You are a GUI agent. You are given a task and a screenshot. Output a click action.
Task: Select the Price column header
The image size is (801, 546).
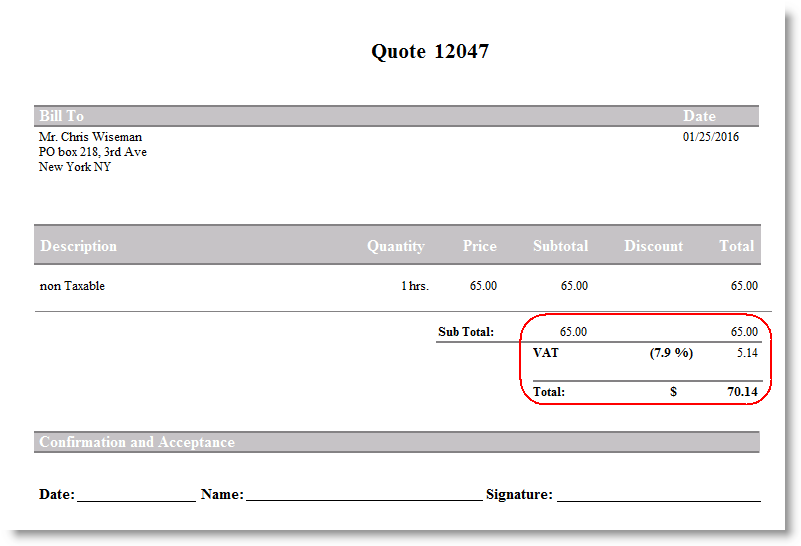pyautogui.click(x=480, y=246)
